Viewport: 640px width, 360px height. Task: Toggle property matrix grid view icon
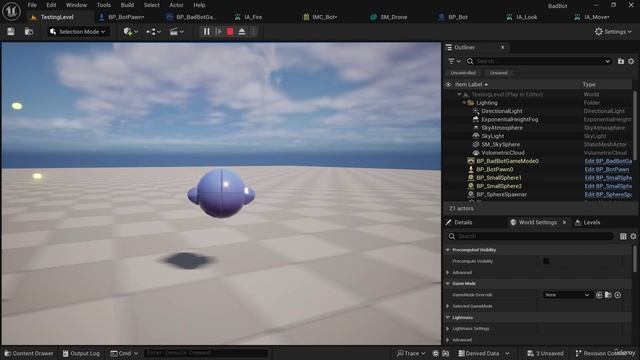click(623, 236)
